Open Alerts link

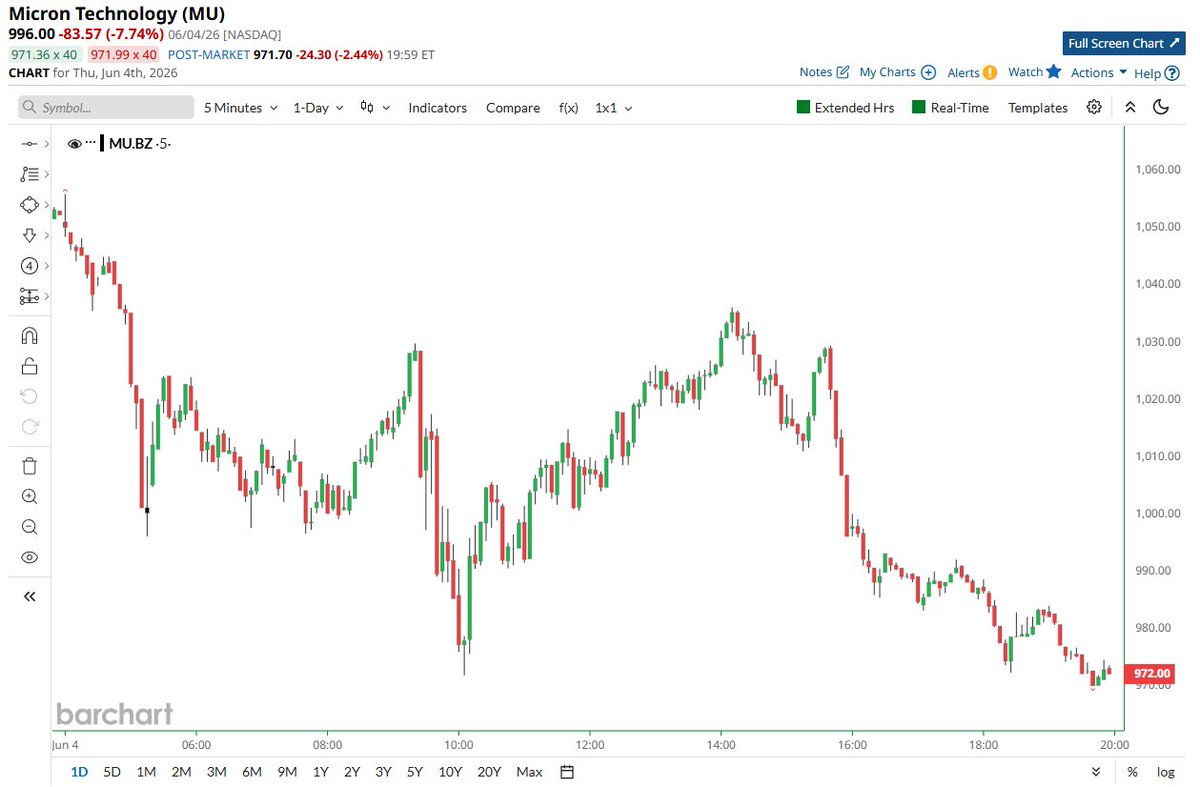972,72
